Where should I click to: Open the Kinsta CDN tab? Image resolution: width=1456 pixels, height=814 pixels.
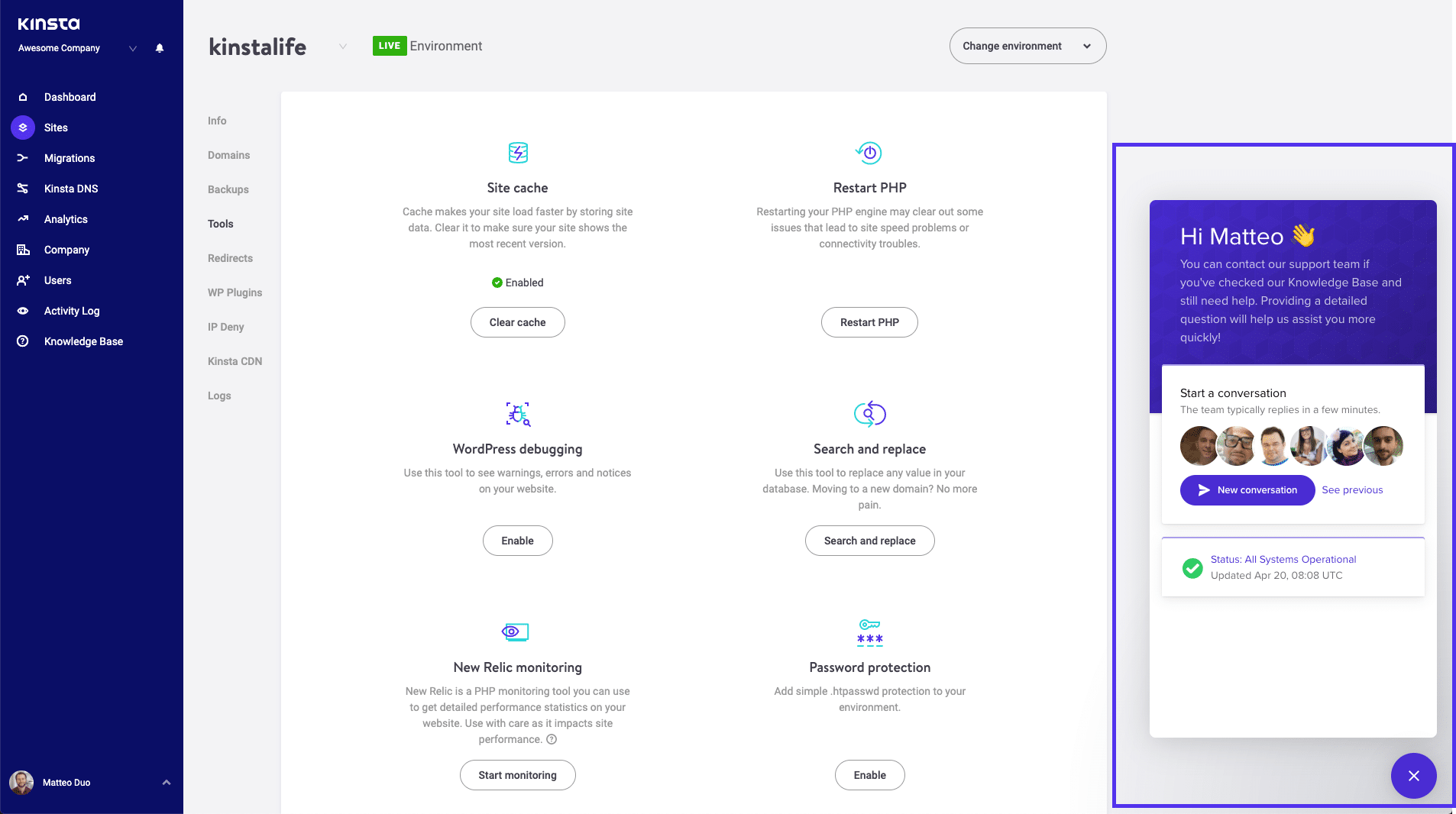[x=235, y=360]
